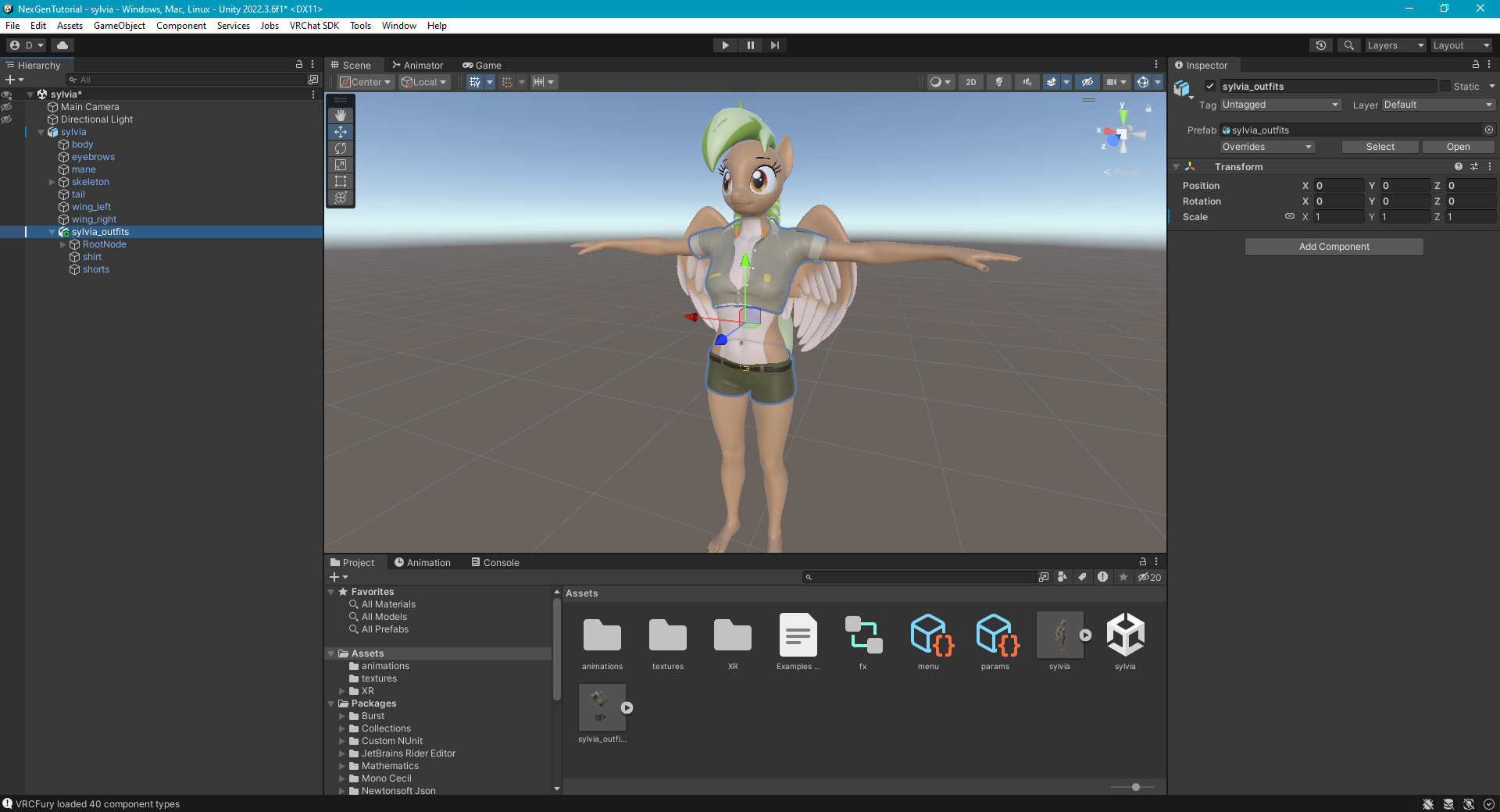Open the Layer Default dropdown

click(1438, 105)
